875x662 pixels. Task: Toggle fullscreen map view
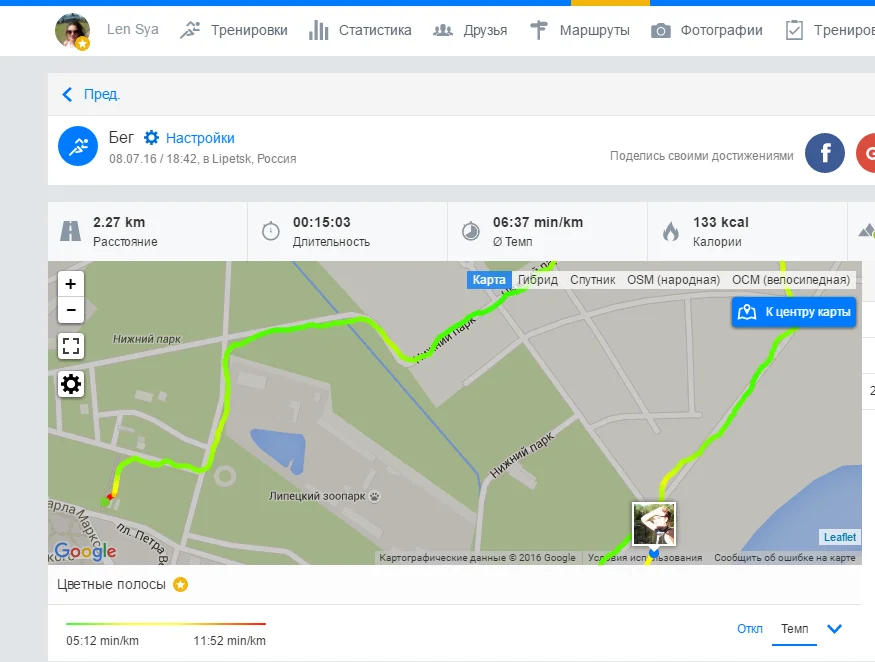[71, 346]
